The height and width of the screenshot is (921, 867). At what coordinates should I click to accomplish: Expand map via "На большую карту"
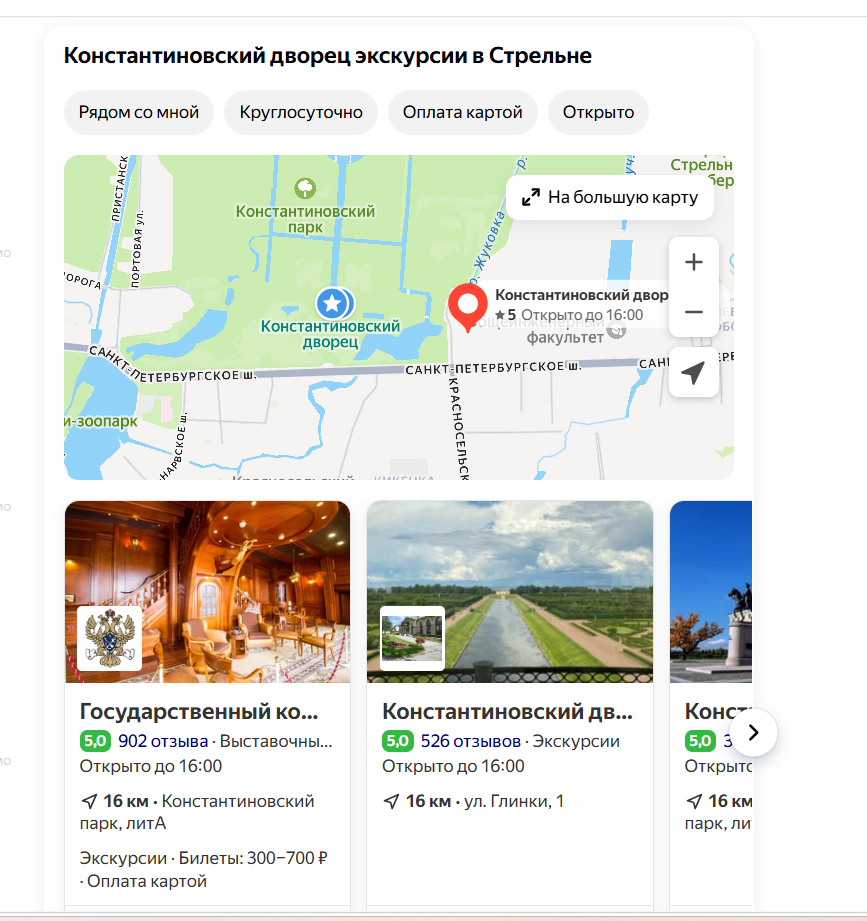(609, 197)
